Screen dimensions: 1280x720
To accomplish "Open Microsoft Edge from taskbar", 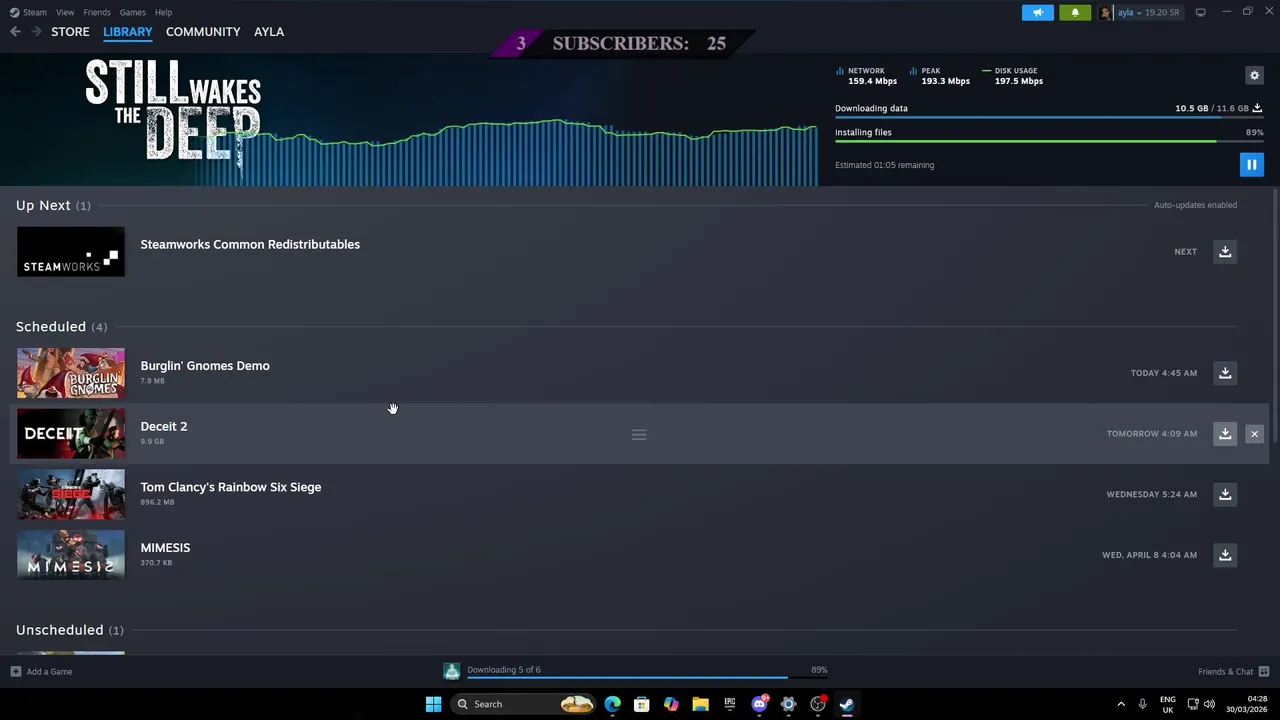I will 612,704.
